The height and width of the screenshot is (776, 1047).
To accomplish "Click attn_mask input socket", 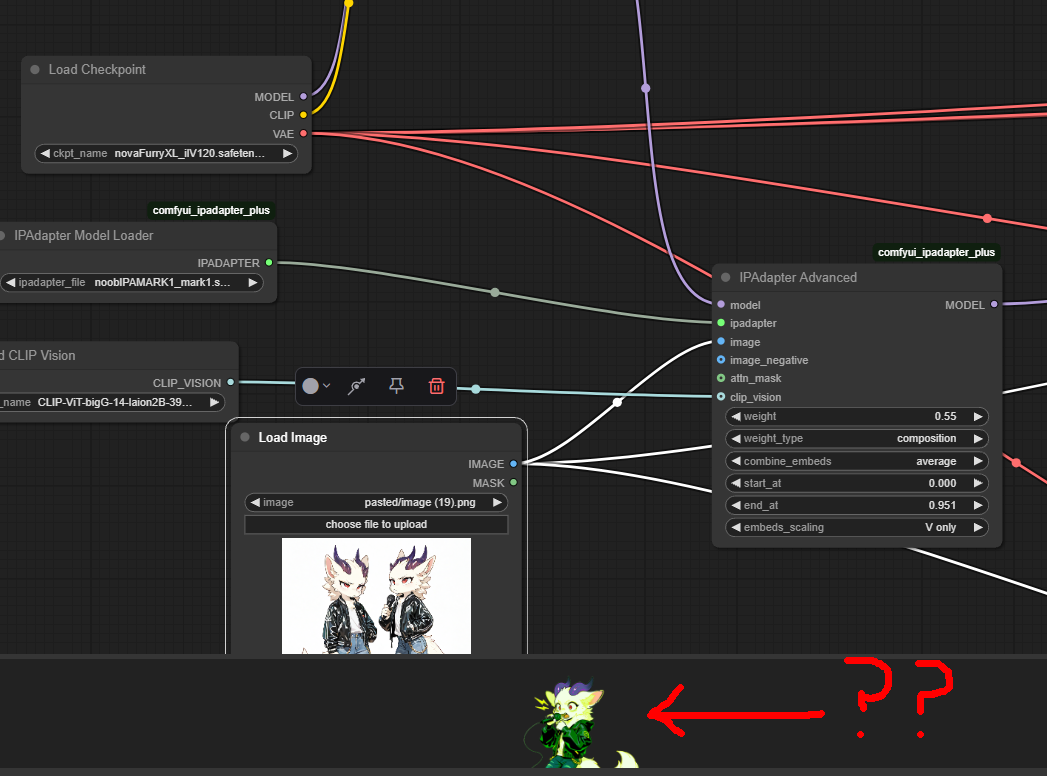I will click(x=721, y=378).
